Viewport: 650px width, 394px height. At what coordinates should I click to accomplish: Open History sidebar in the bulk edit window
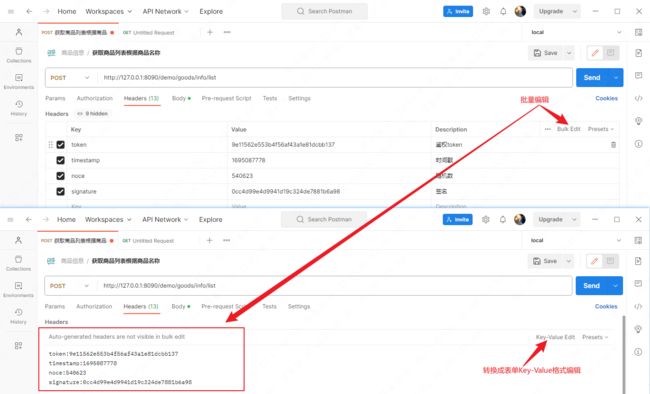[x=18, y=316]
